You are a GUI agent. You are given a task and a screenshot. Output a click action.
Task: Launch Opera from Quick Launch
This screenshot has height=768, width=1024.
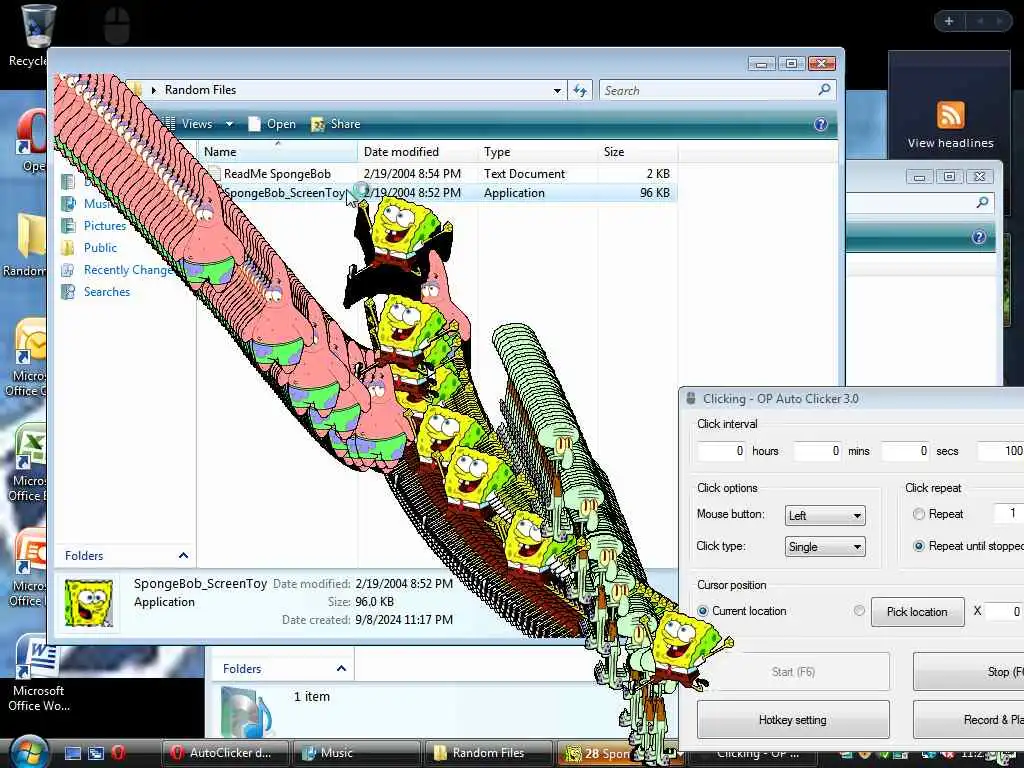pyautogui.click(x=118, y=753)
